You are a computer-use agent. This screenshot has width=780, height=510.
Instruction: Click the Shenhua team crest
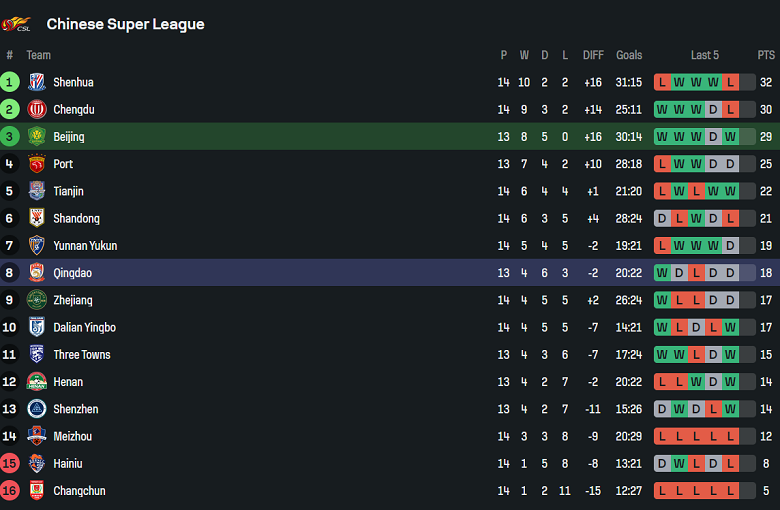click(x=37, y=82)
